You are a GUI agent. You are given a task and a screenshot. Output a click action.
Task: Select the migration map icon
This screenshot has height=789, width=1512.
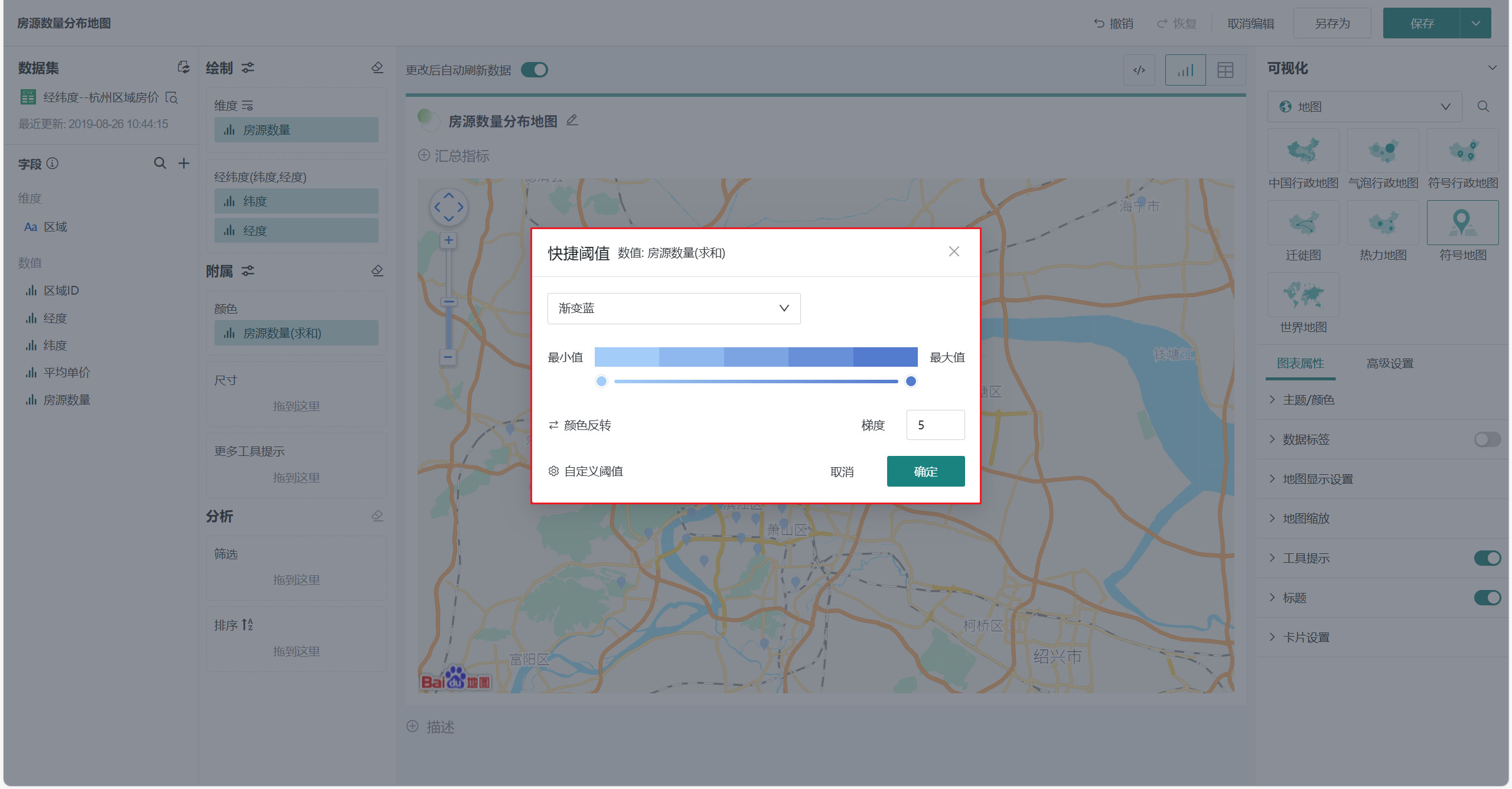coord(1303,224)
